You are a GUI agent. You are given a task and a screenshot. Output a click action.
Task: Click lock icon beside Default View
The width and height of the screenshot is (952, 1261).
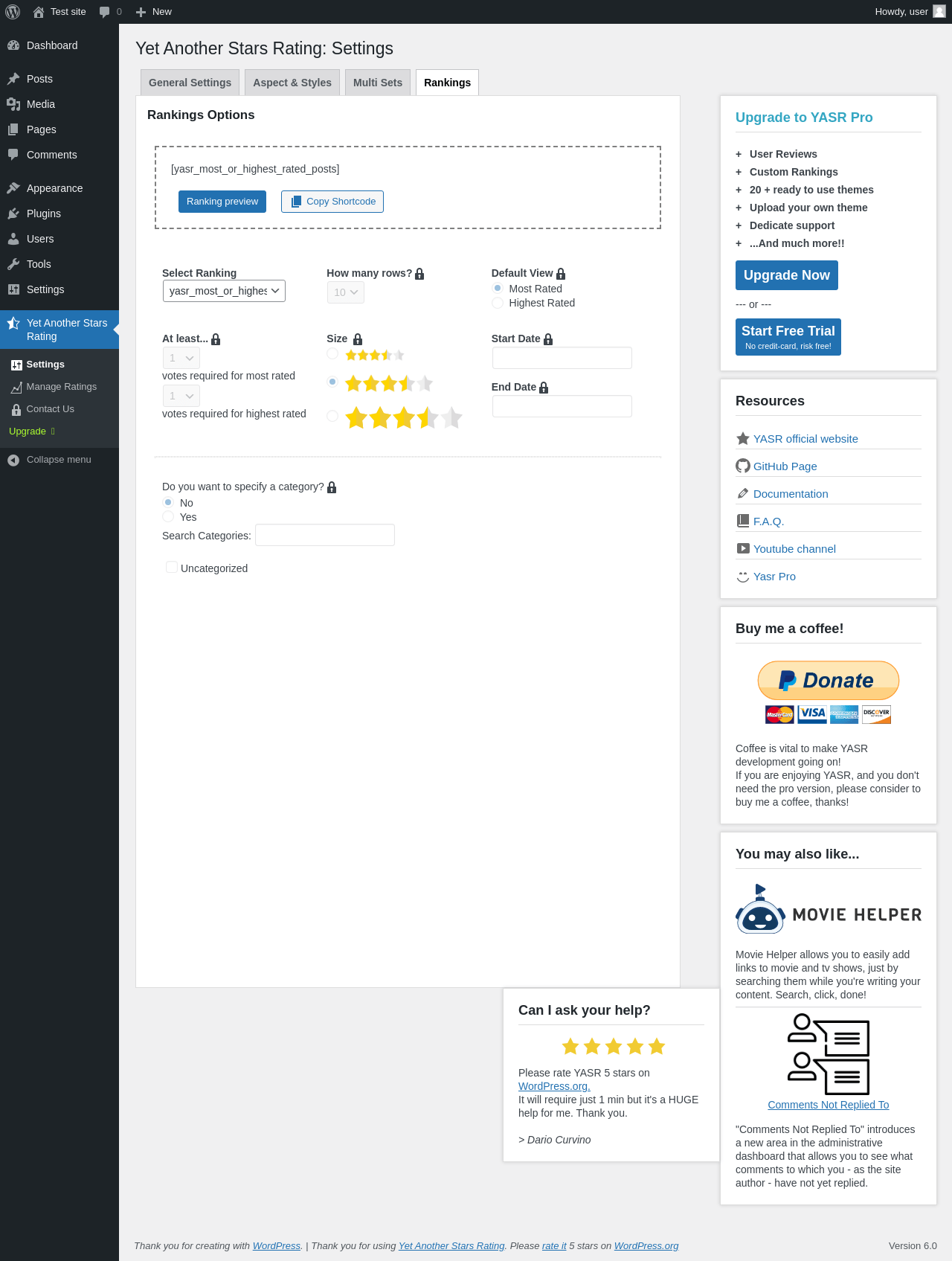click(x=561, y=274)
